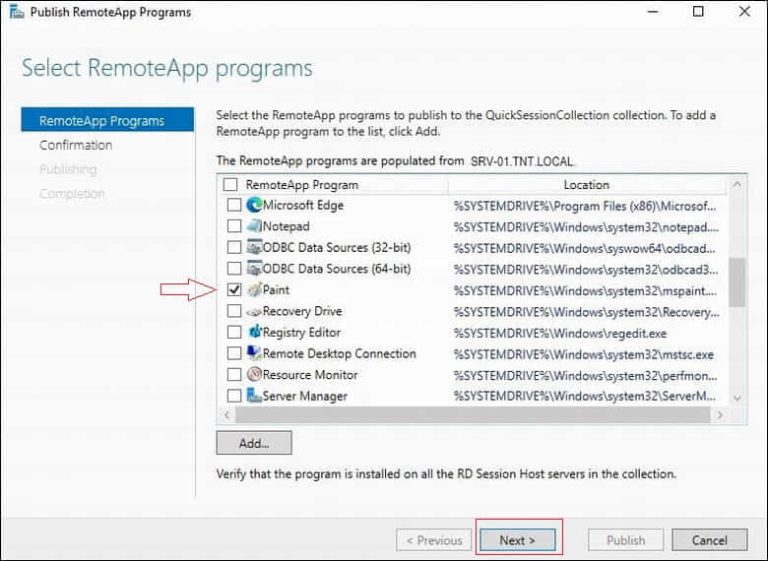This screenshot has width=768, height=561.
Task: Click the Resource Monitor icon
Action: [x=254, y=375]
